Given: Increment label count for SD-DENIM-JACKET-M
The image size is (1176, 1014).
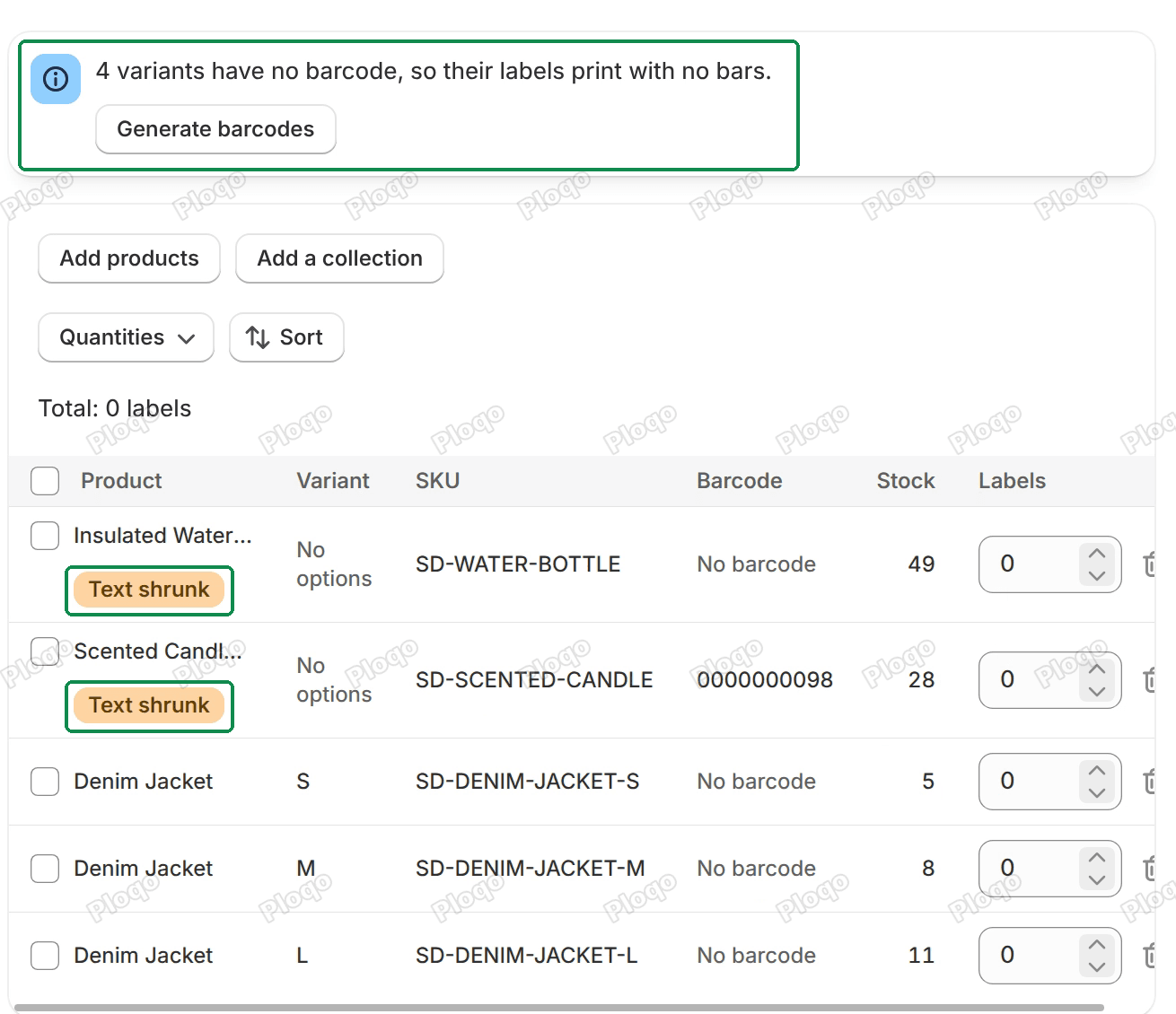Looking at the screenshot, I should (x=1097, y=858).
